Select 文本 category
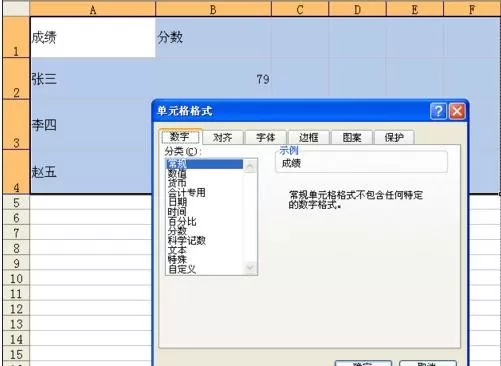501x366 pixels. 205,250
